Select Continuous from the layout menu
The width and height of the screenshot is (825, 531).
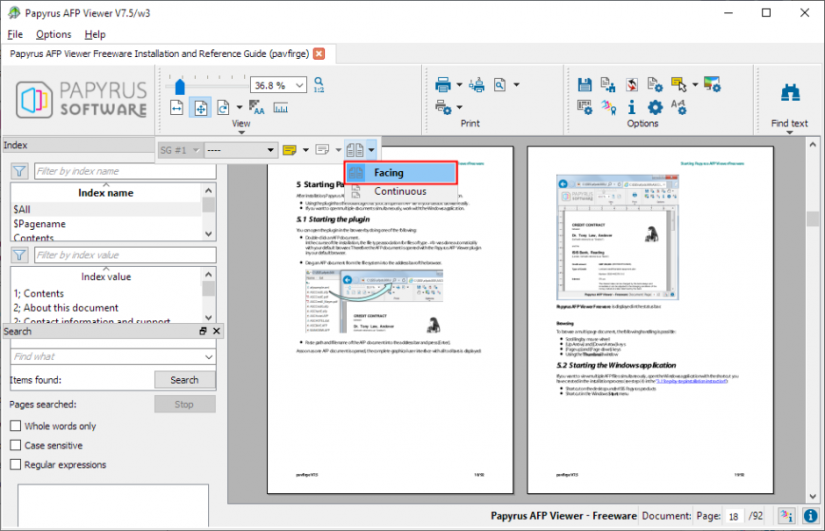click(400, 191)
